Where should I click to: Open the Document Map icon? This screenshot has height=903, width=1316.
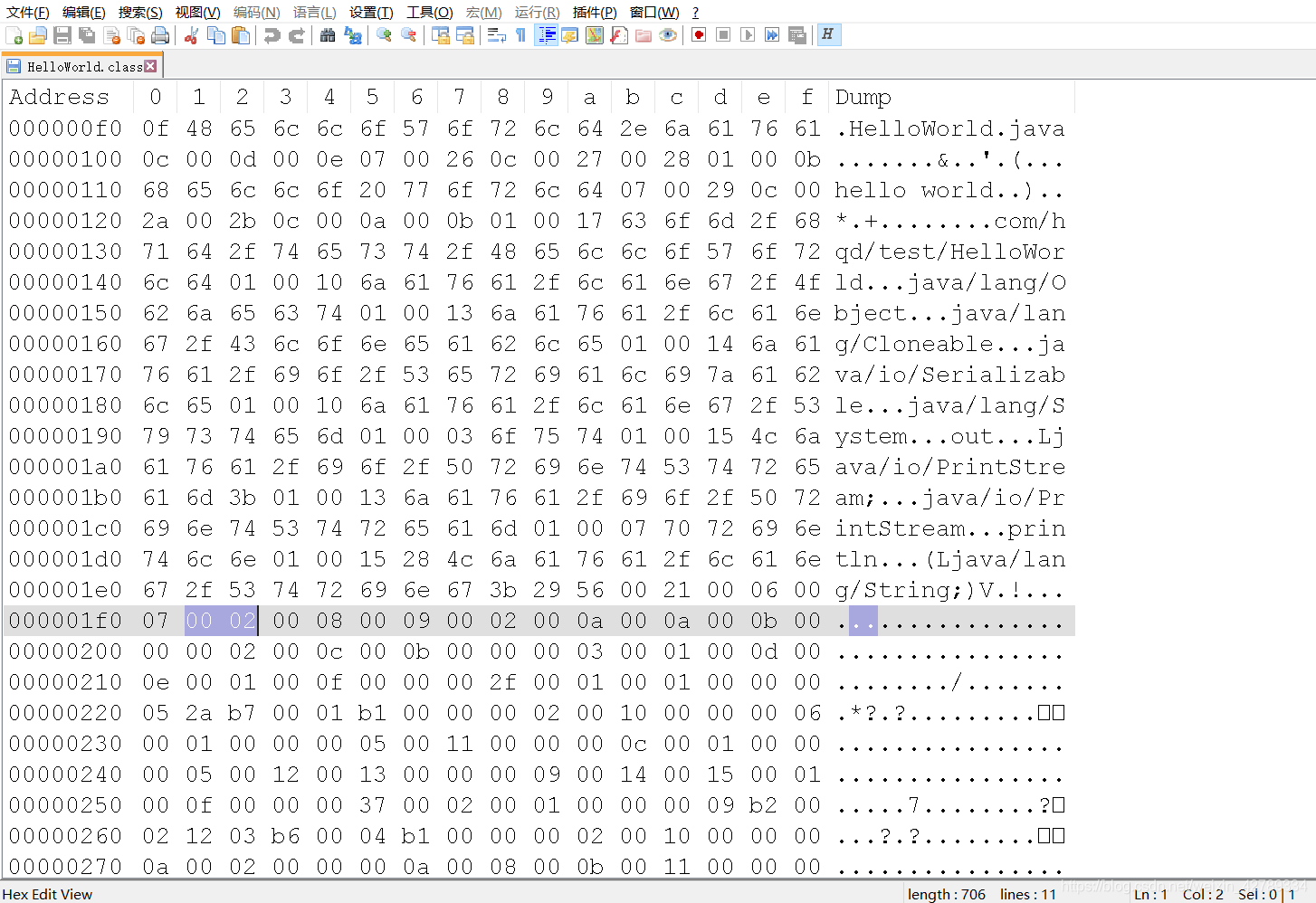[x=594, y=35]
